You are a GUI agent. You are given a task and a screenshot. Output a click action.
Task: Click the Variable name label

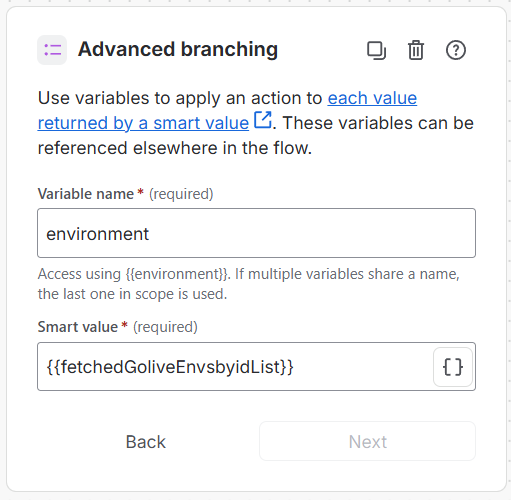(x=86, y=194)
